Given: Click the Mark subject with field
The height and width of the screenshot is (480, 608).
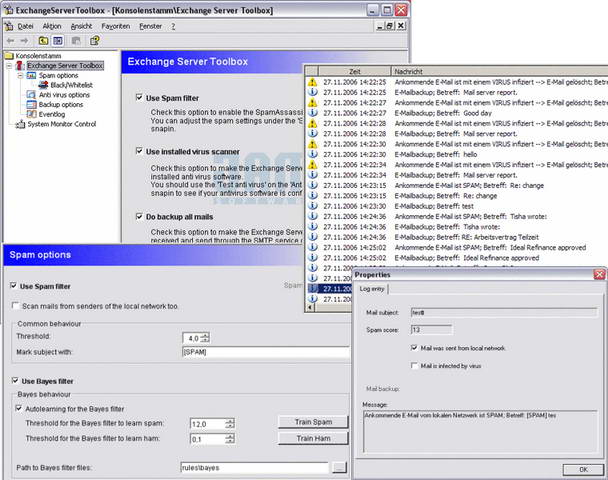Looking at the screenshot, I should click(x=266, y=352).
